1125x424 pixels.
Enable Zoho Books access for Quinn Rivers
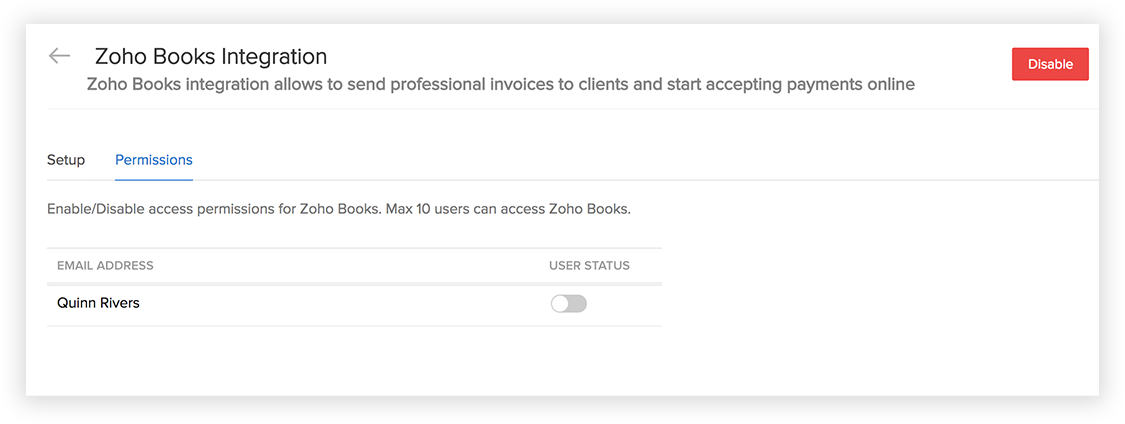568,304
